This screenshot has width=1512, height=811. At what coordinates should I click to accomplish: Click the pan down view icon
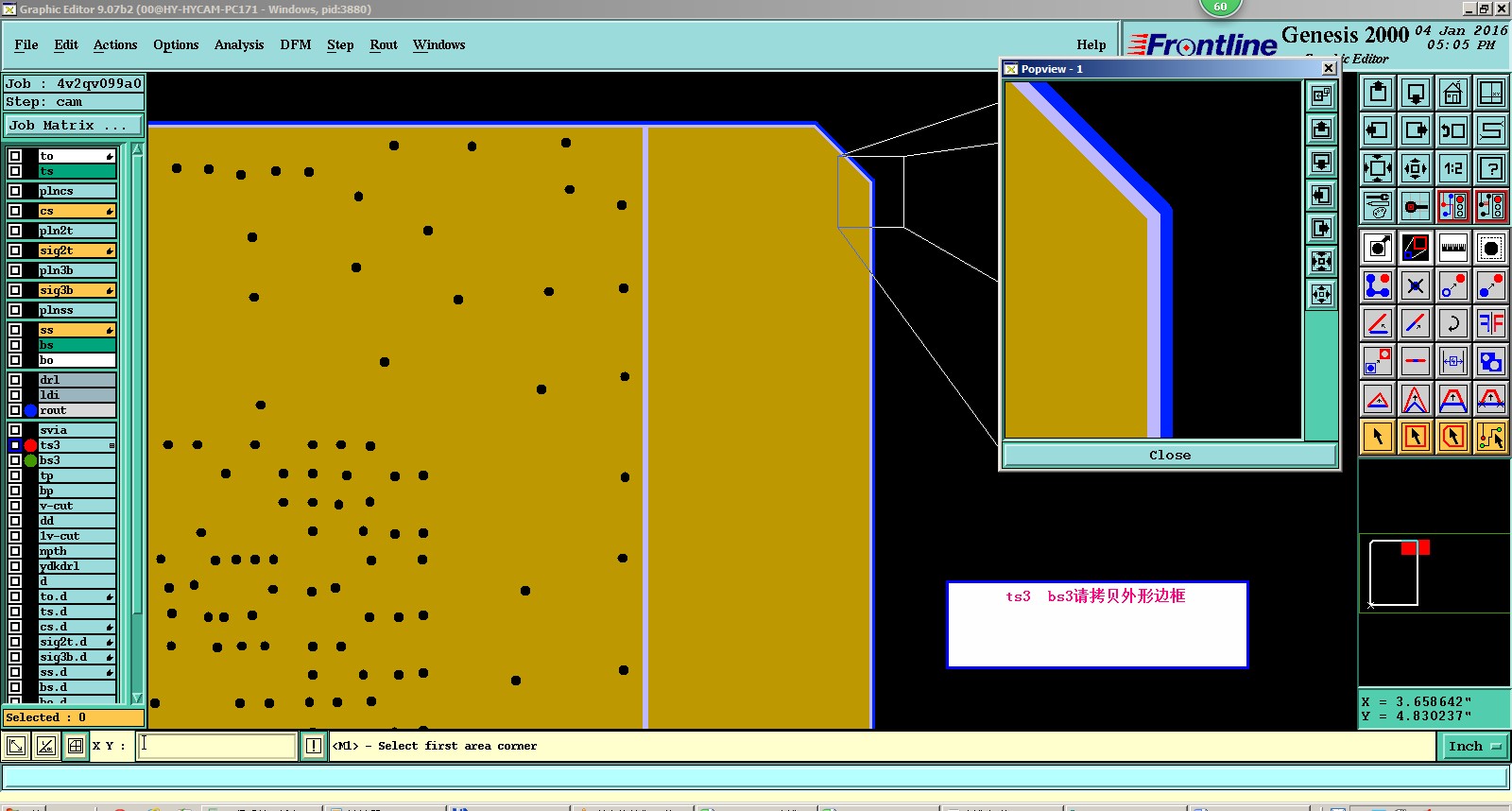click(x=1416, y=93)
